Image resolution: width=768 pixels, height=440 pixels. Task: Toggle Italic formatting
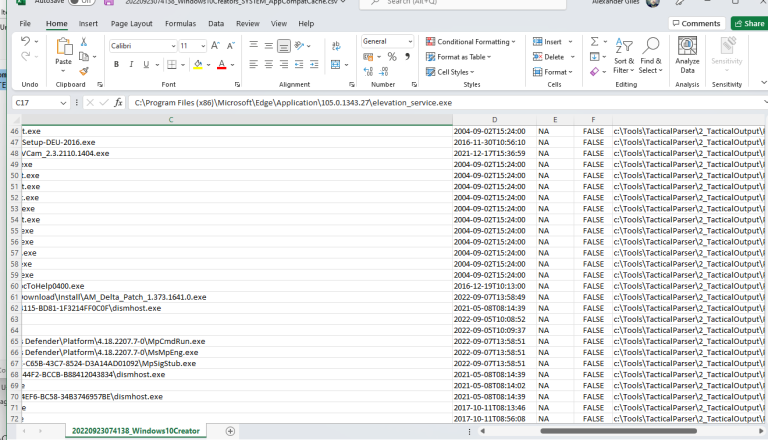click(131, 64)
